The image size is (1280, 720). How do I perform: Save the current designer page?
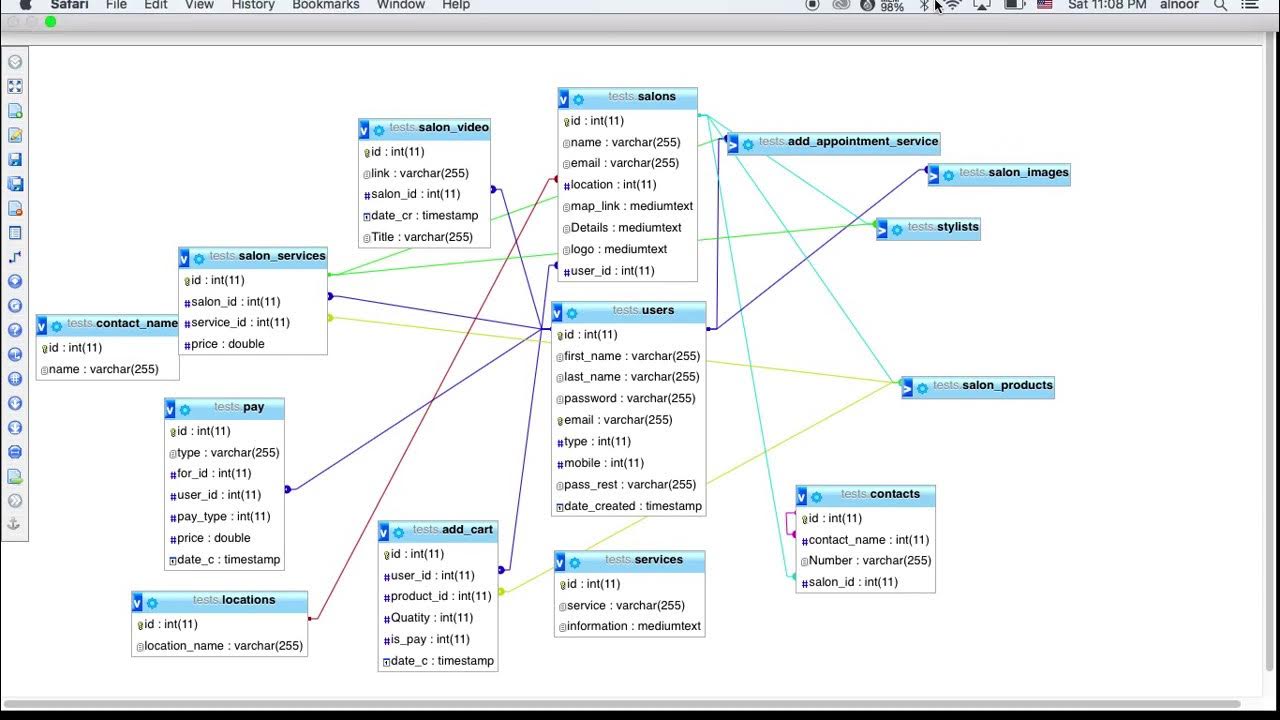(x=15, y=159)
